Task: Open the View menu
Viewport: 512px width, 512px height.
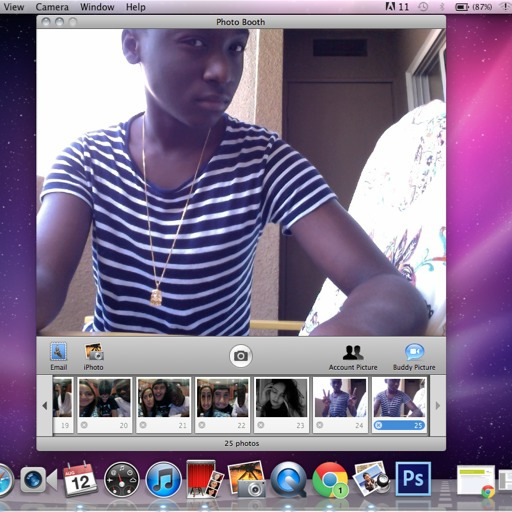Action: pyautogui.click(x=13, y=7)
